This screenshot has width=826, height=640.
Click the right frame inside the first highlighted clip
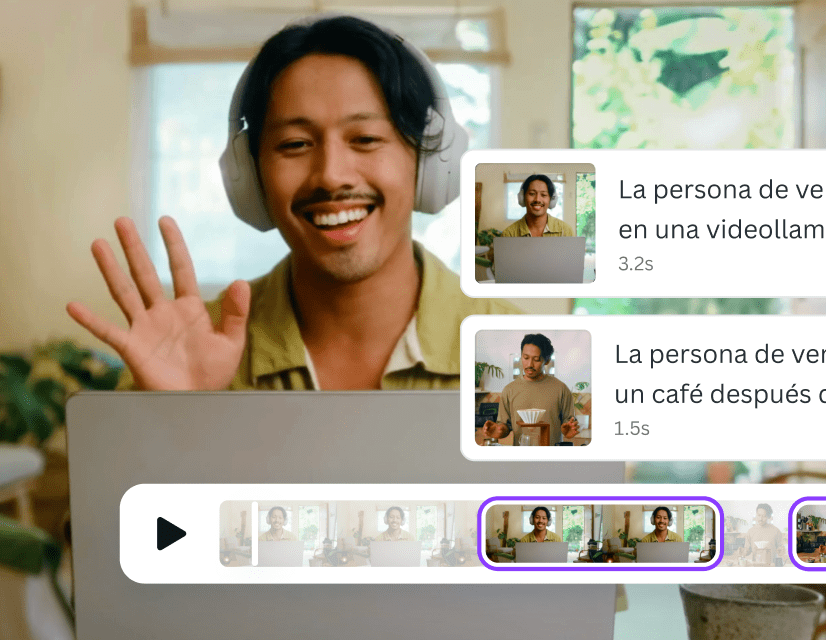click(x=660, y=534)
